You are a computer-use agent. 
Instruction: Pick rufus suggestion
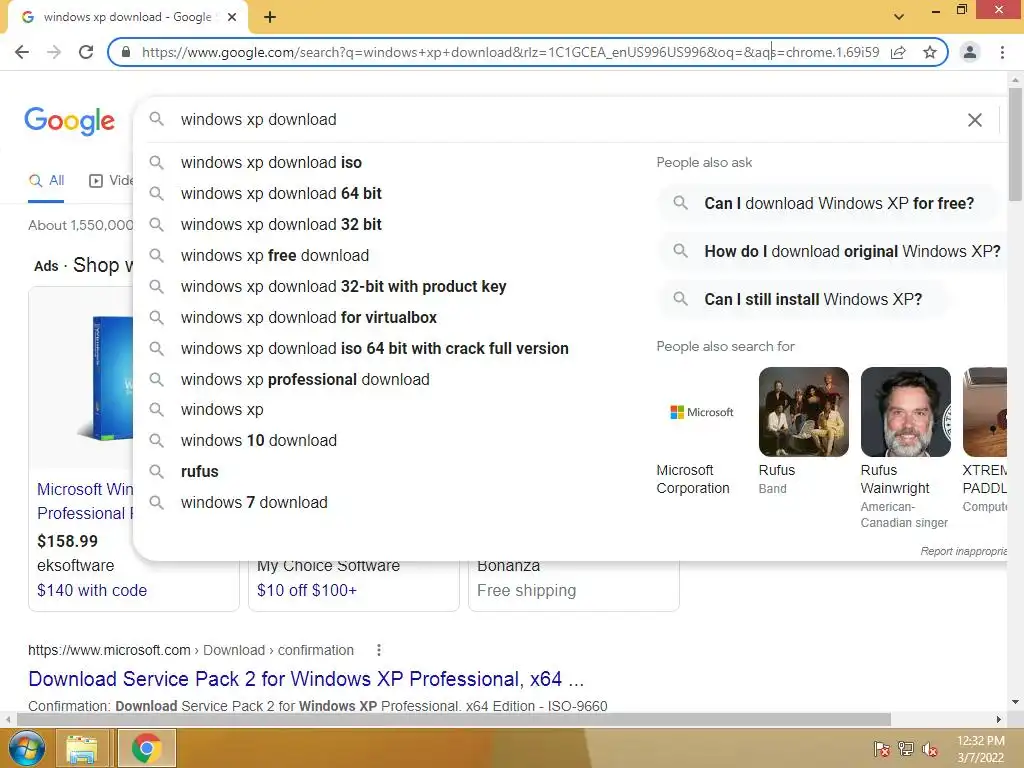200,472
